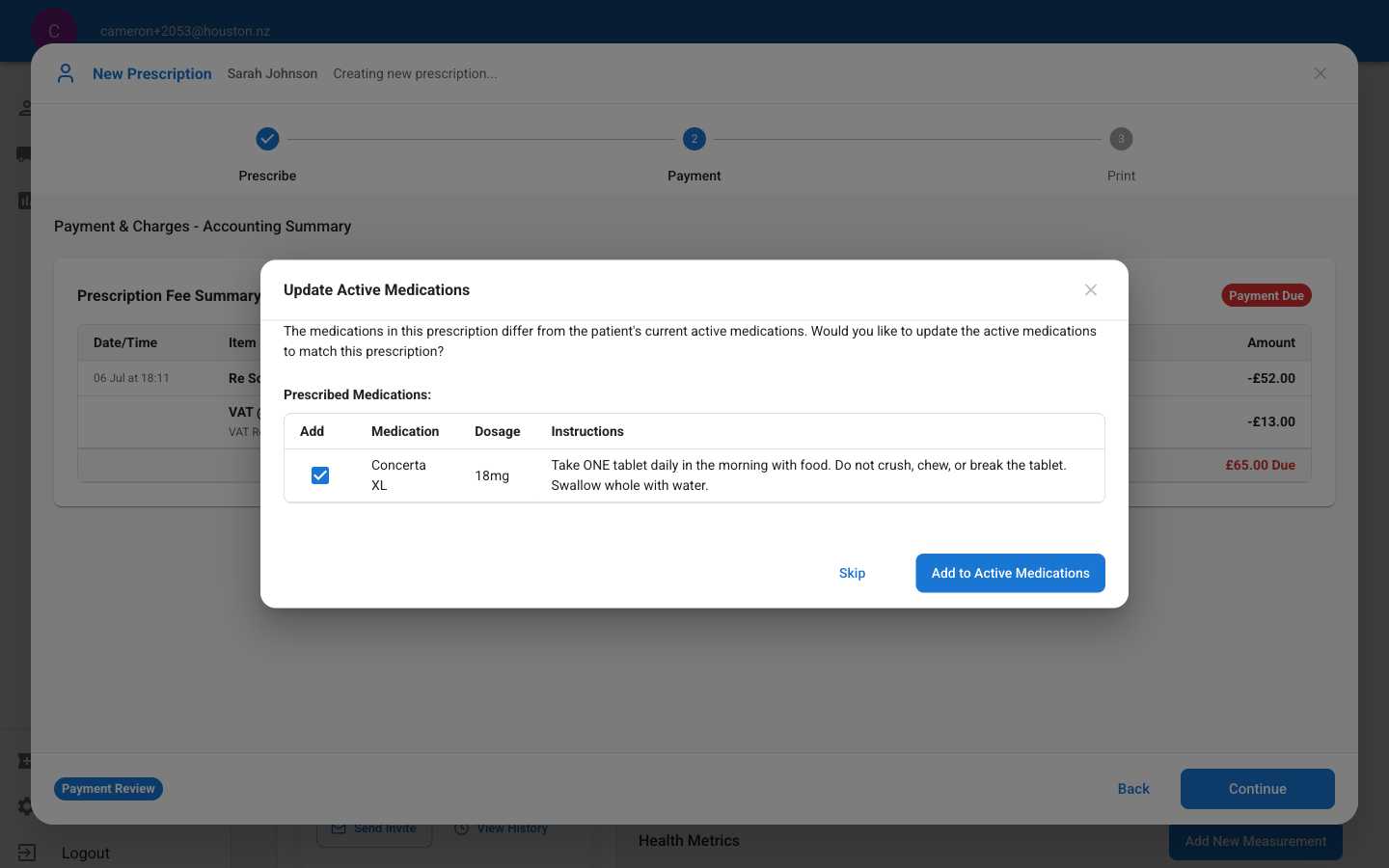Image resolution: width=1389 pixels, height=868 pixels.
Task: Click the New Prescription title
Action: point(152,73)
